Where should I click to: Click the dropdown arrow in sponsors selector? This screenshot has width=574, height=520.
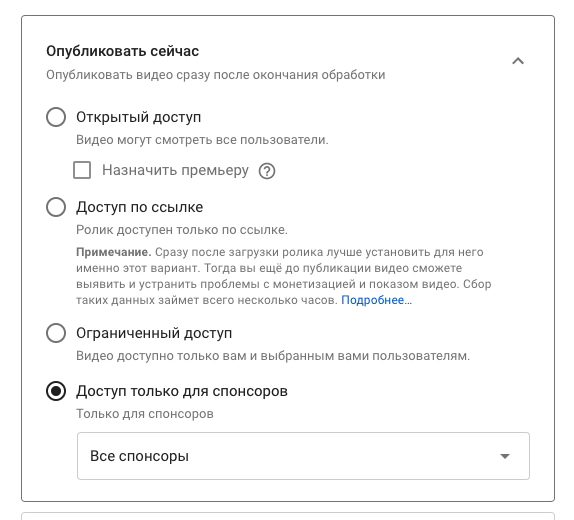pos(505,456)
